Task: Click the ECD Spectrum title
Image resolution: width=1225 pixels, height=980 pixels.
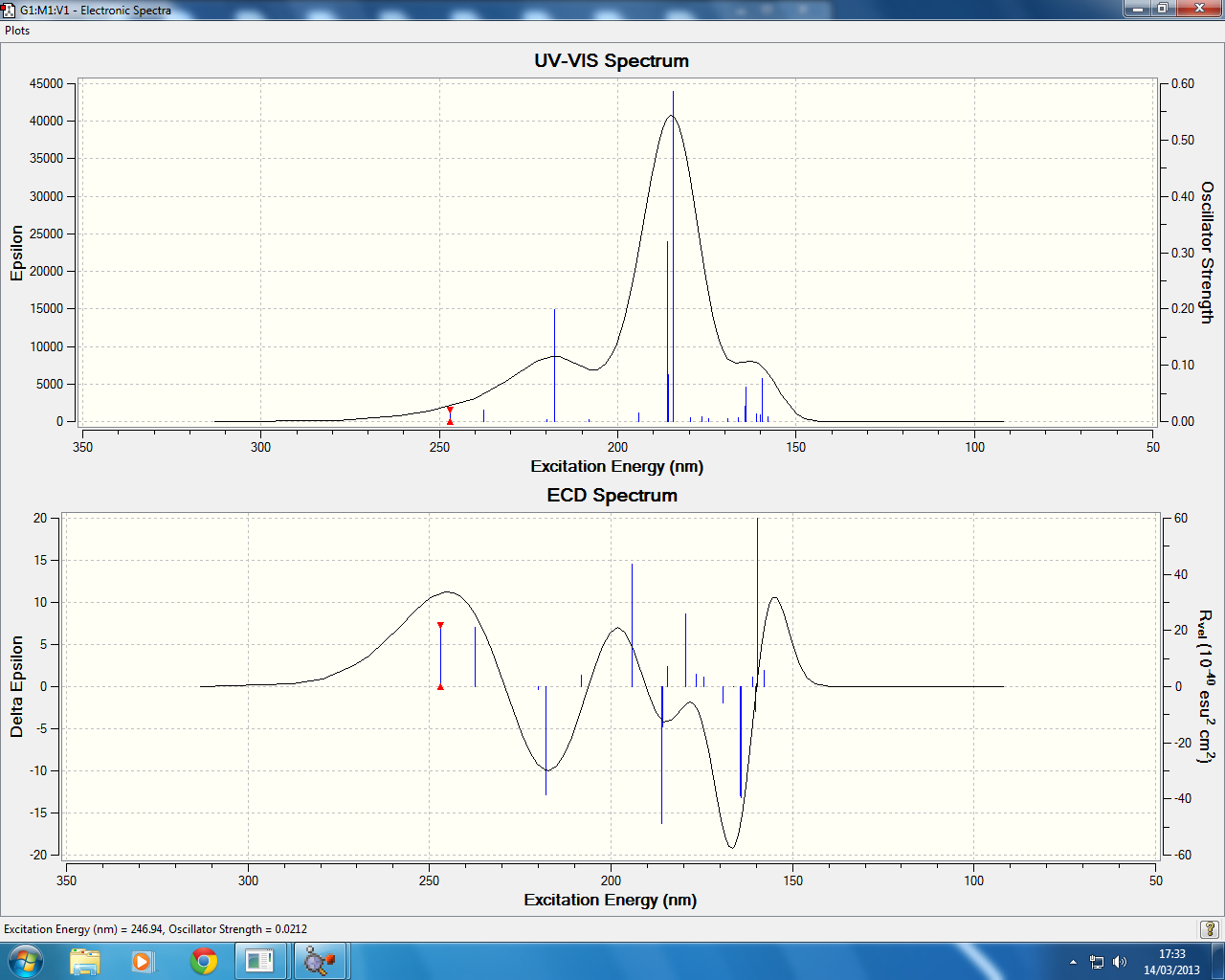Action: 612,496
